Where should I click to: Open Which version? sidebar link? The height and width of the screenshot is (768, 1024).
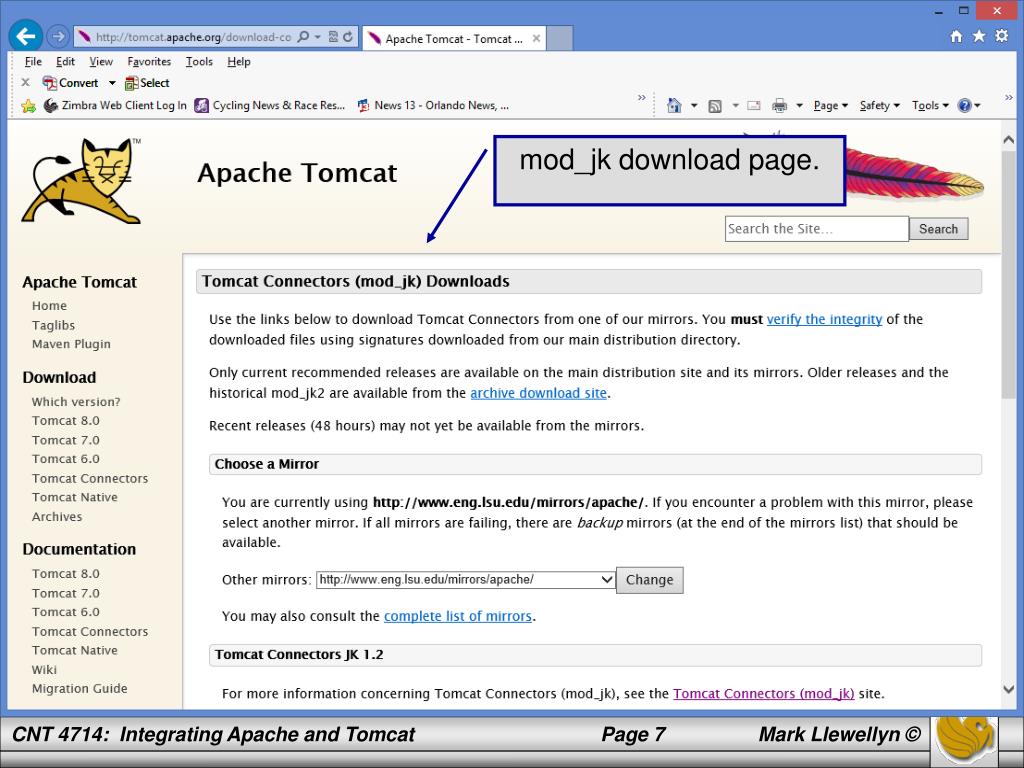(x=76, y=402)
